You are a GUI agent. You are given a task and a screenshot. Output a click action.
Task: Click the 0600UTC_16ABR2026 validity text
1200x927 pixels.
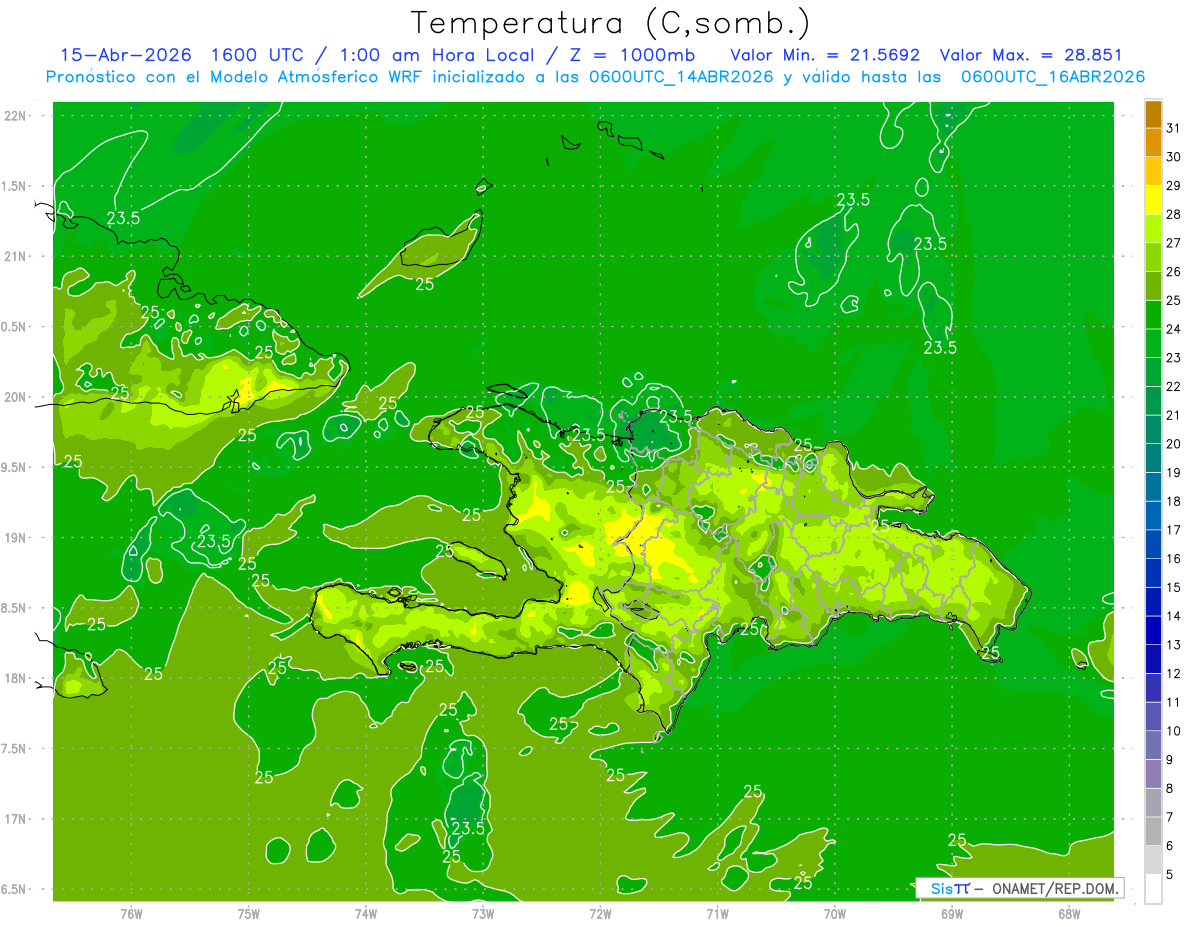(x=1052, y=77)
